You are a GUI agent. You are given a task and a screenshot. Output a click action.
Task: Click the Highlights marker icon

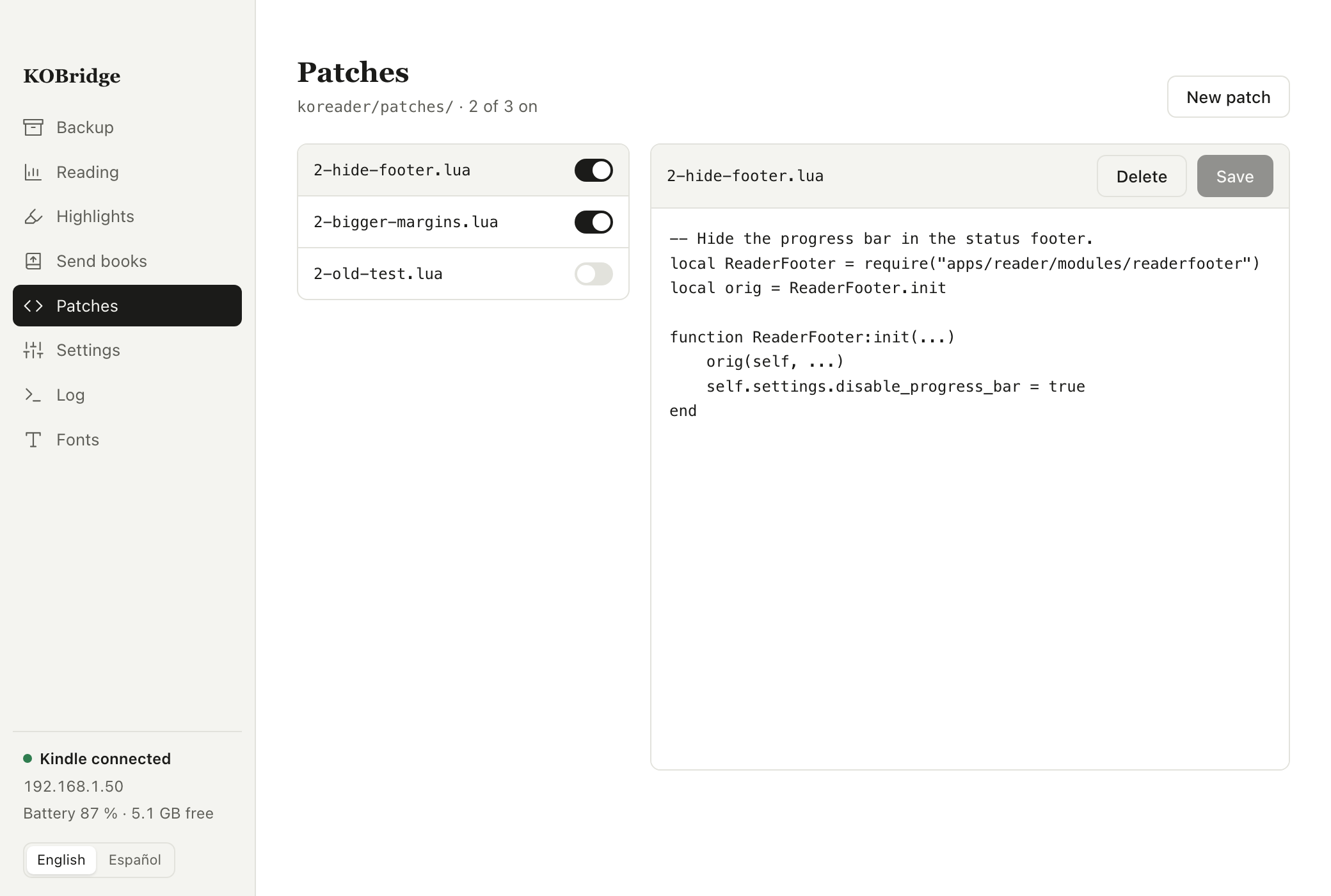point(33,216)
